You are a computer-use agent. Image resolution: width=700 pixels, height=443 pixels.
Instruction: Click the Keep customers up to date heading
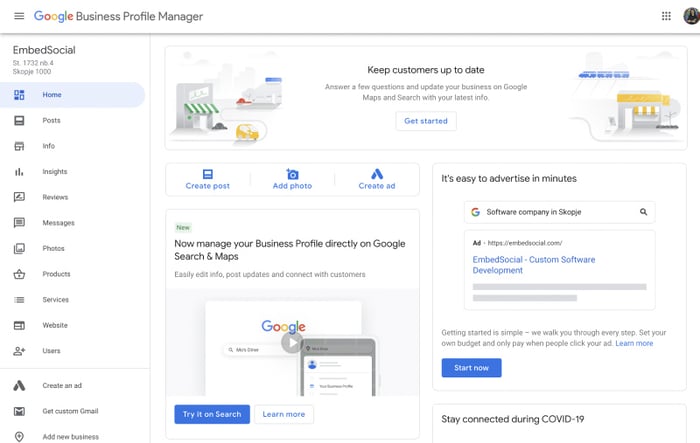426,70
